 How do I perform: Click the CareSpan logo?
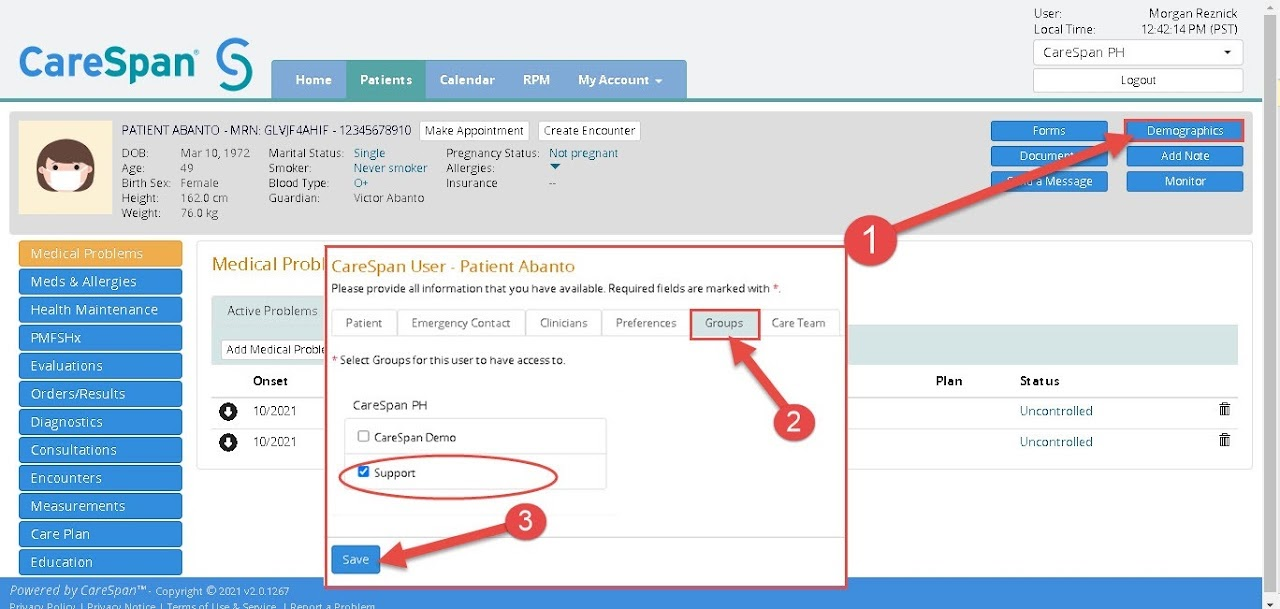coord(135,63)
